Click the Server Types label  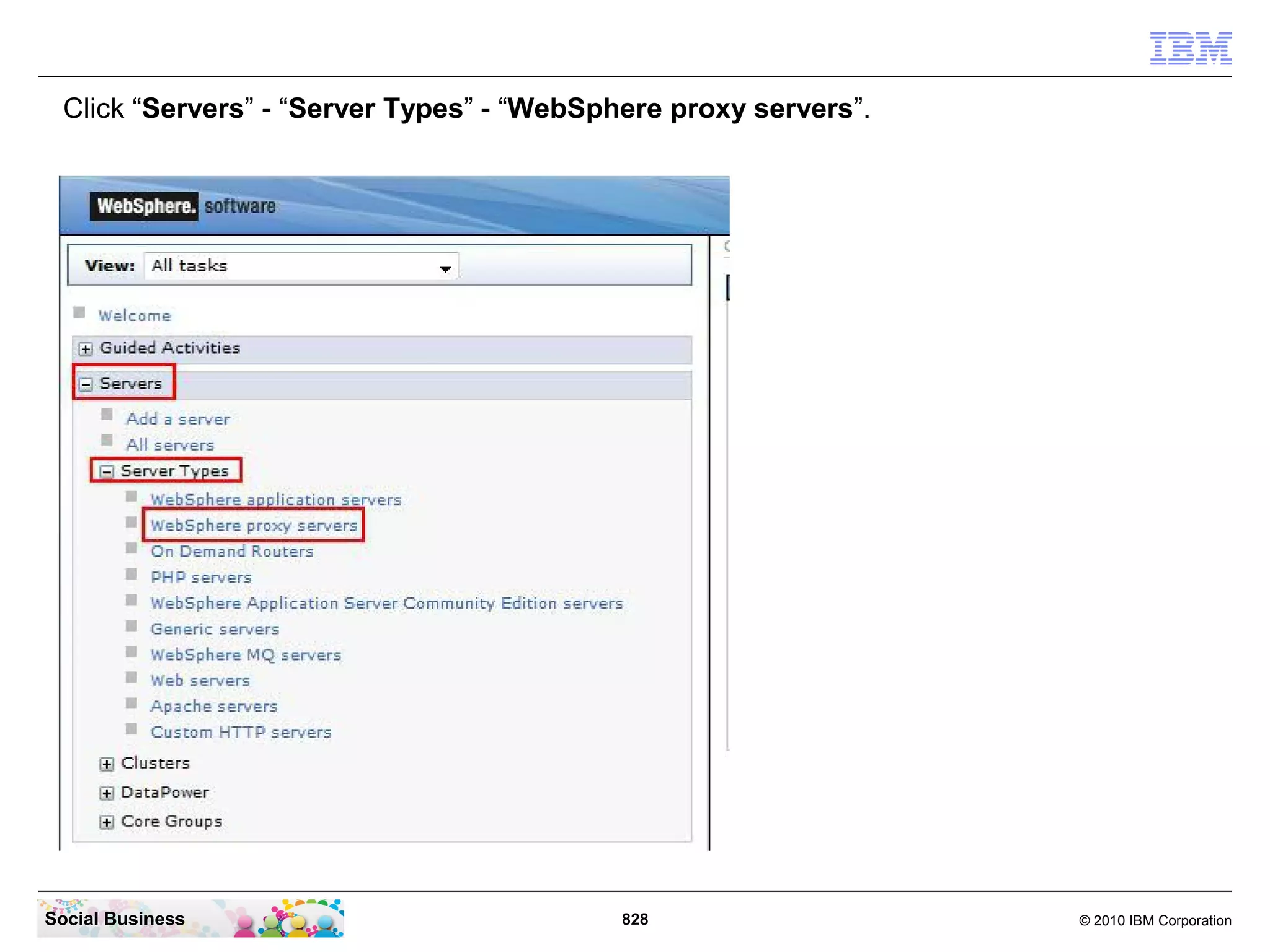pos(175,471)
